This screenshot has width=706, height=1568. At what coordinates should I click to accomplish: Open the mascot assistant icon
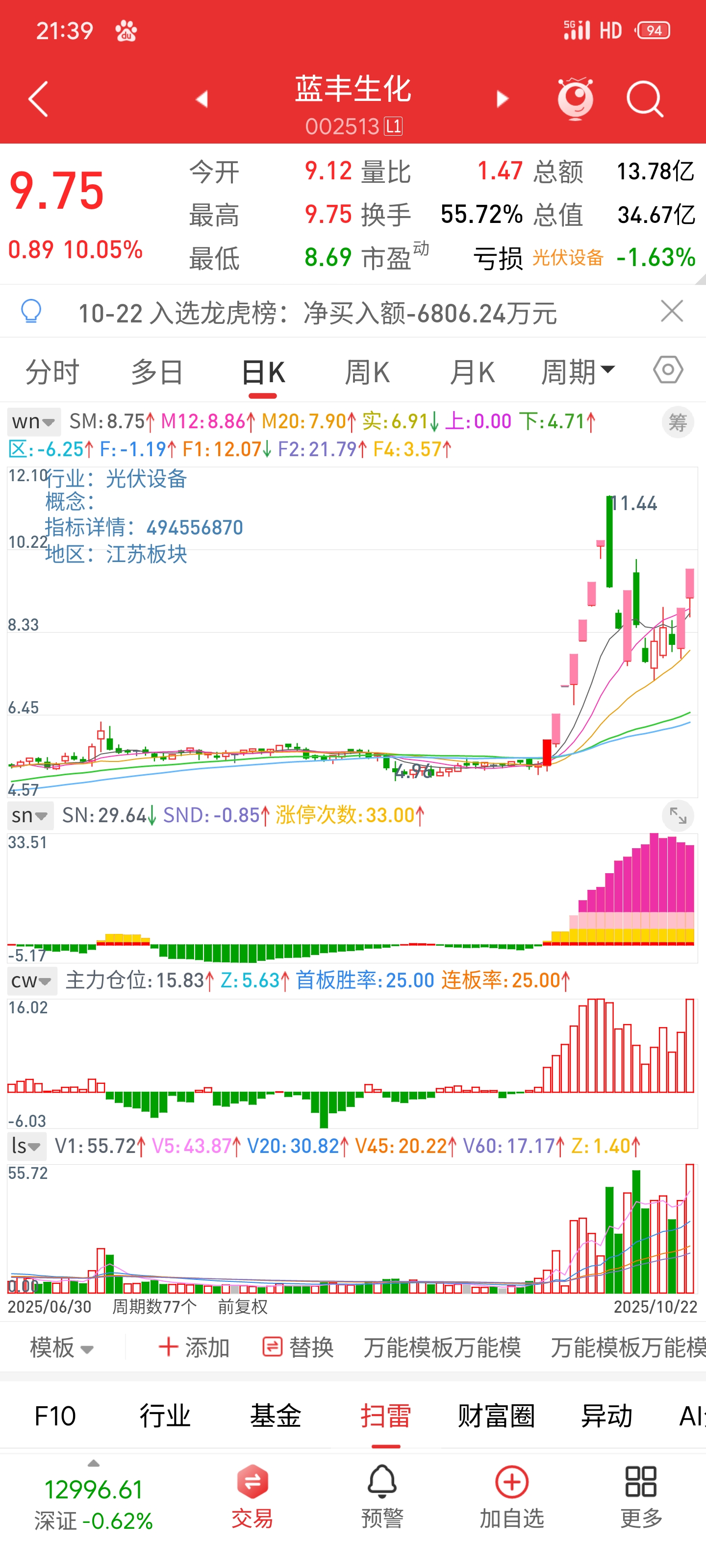[575, 98]
